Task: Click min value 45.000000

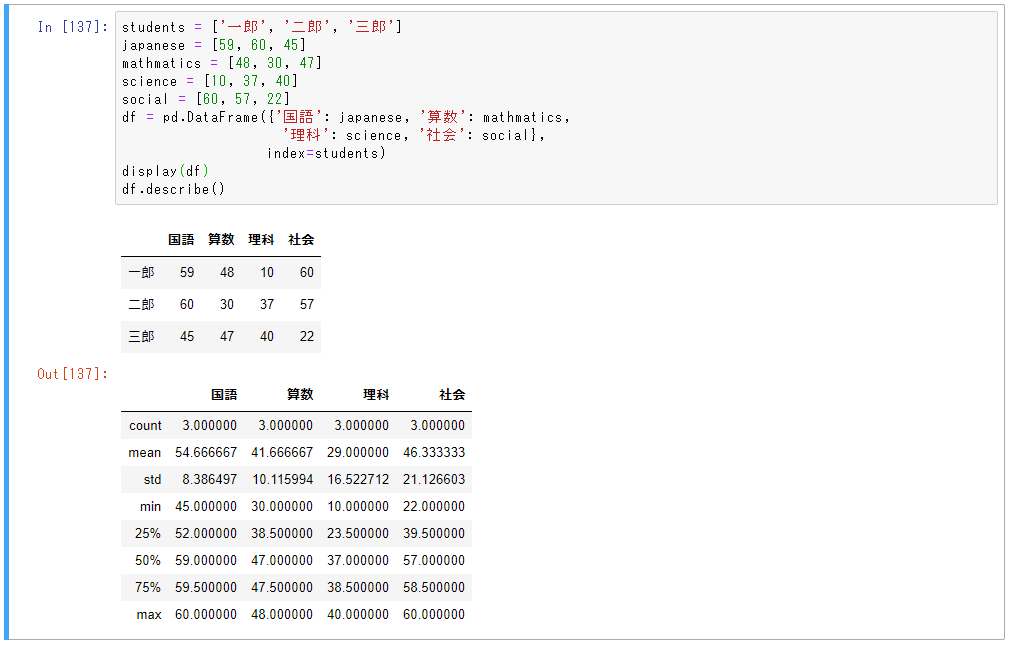Action: pos(206,507)
